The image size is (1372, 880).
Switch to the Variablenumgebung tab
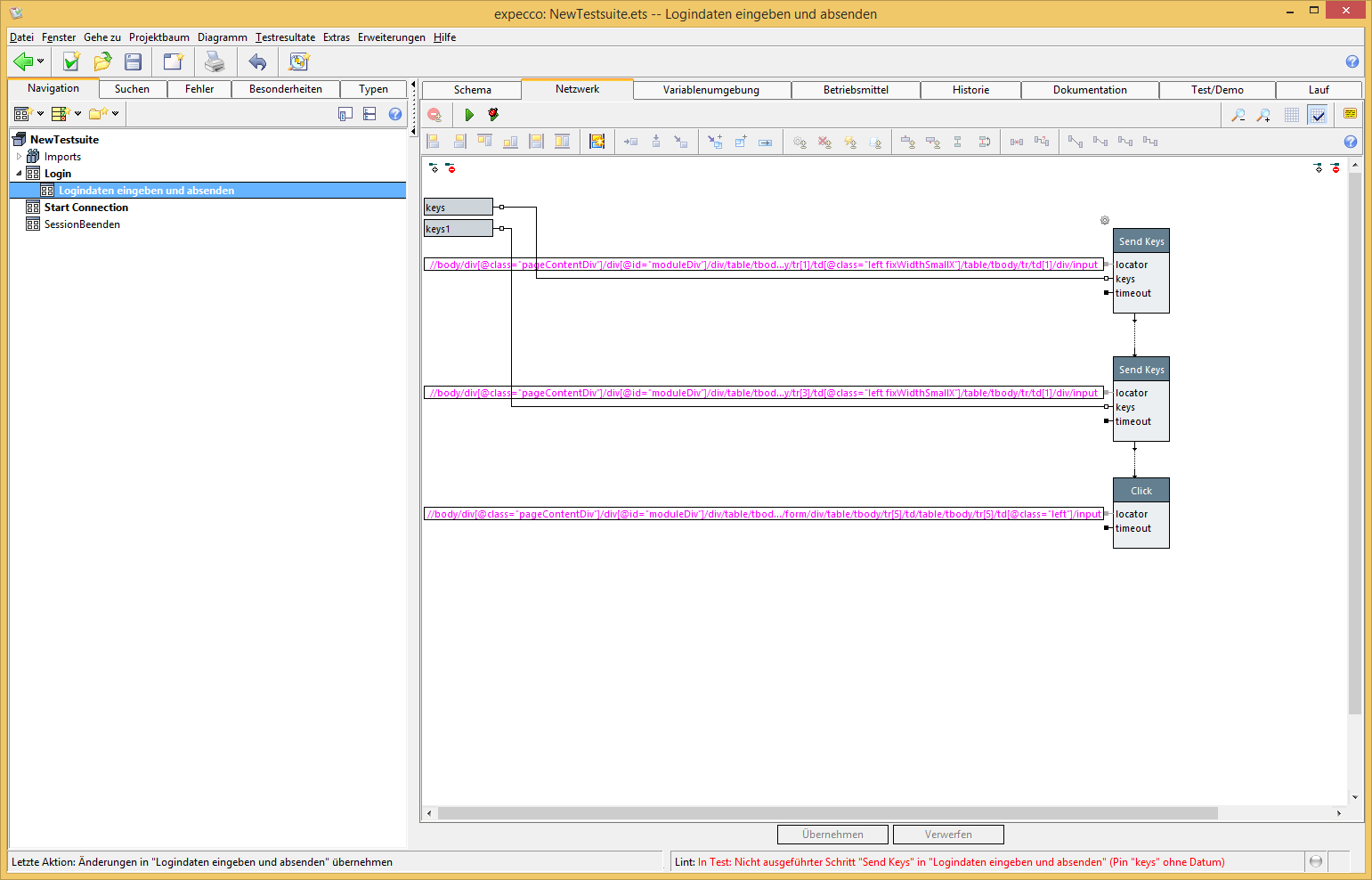click(x=710, y=90)
